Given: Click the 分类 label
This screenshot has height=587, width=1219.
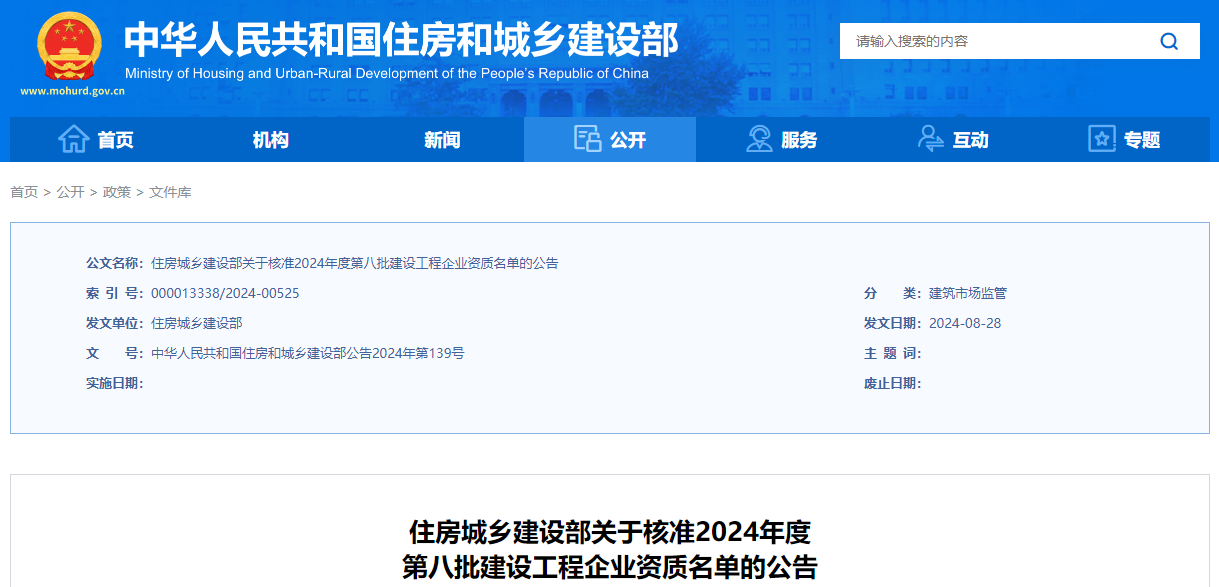Looking at the screenshot, I should click(x=892, y=293).
